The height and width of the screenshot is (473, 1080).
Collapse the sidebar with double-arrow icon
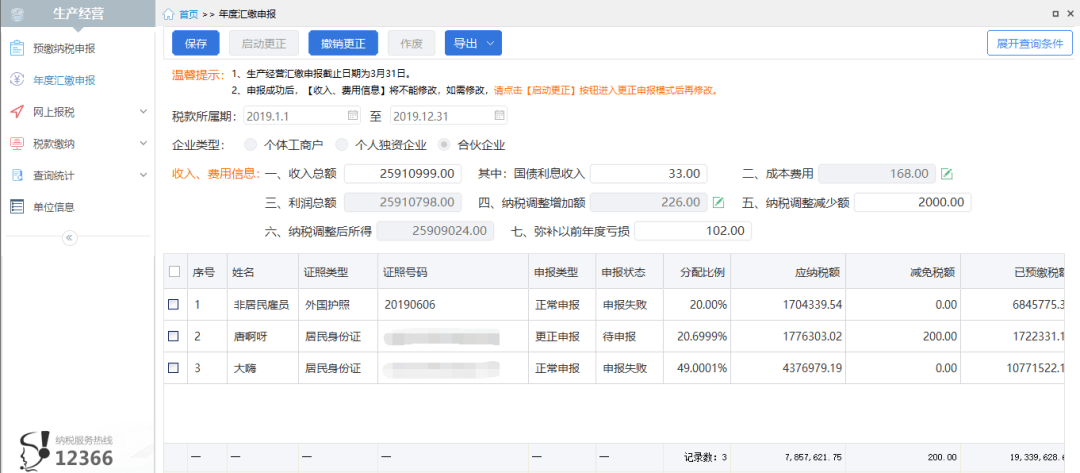[70, 238]
